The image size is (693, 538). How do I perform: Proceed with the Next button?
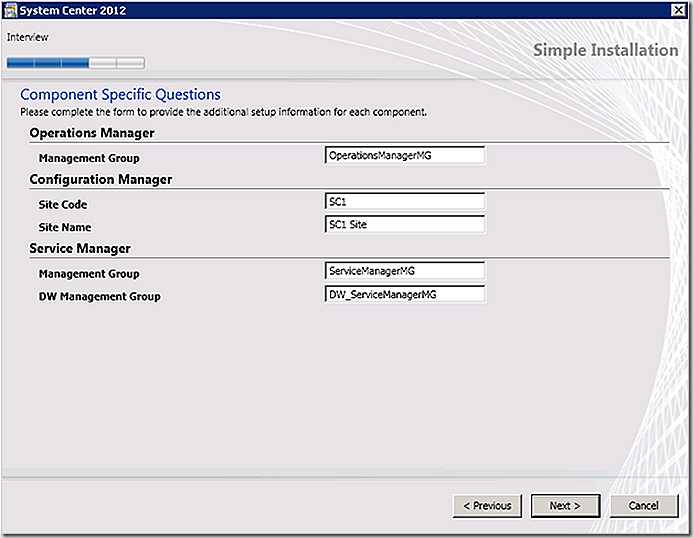pos(565,506)
